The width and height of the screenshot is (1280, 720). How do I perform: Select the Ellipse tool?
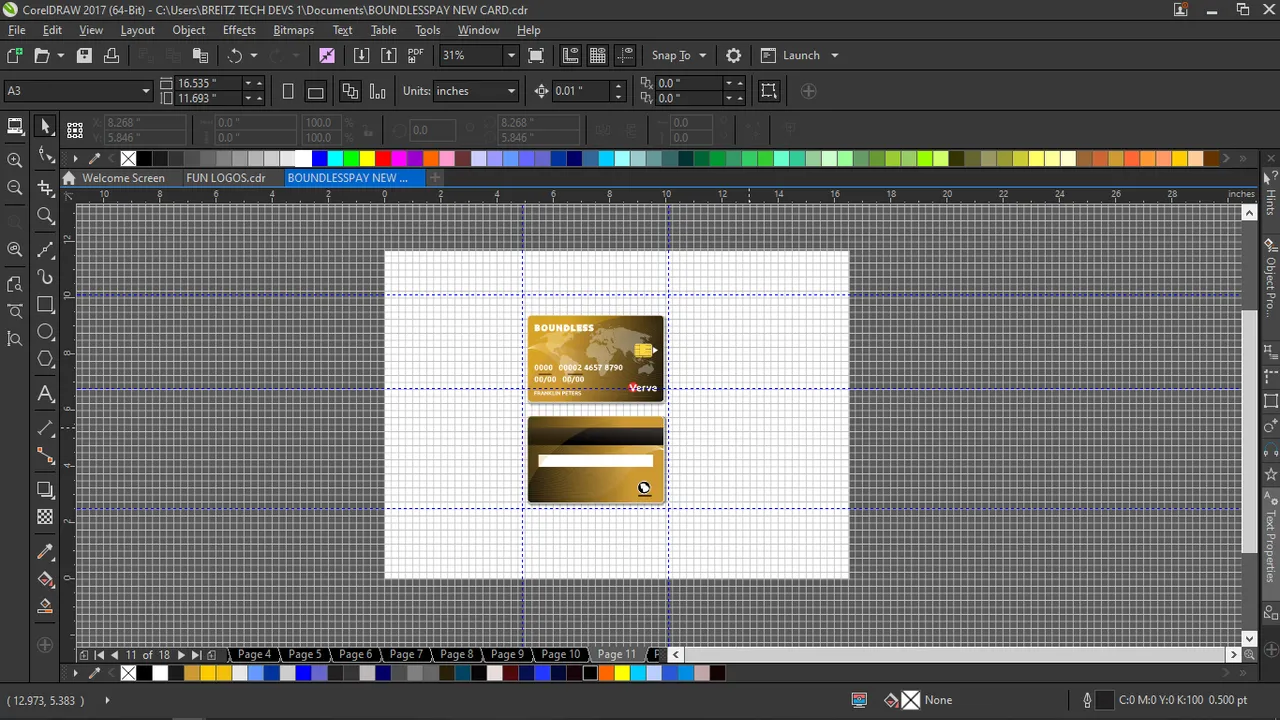point(45,332)
